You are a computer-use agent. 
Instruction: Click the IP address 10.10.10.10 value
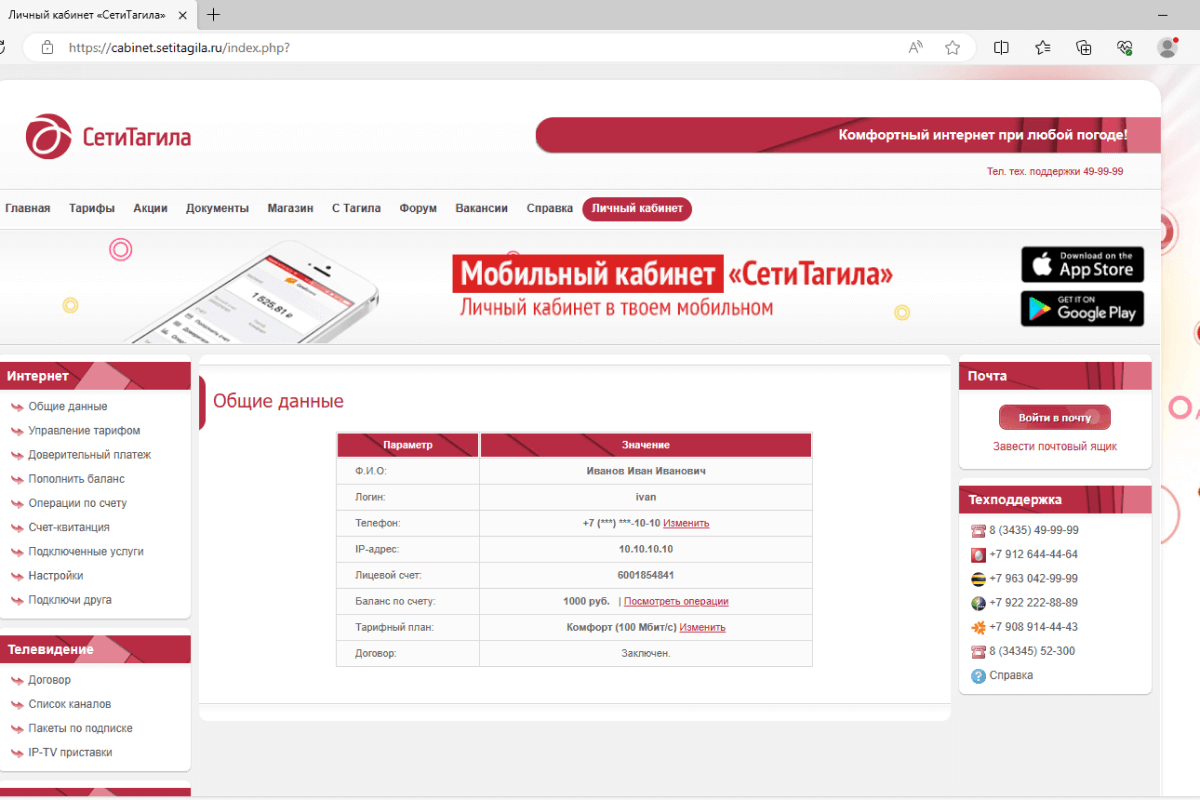click(646, 549)
